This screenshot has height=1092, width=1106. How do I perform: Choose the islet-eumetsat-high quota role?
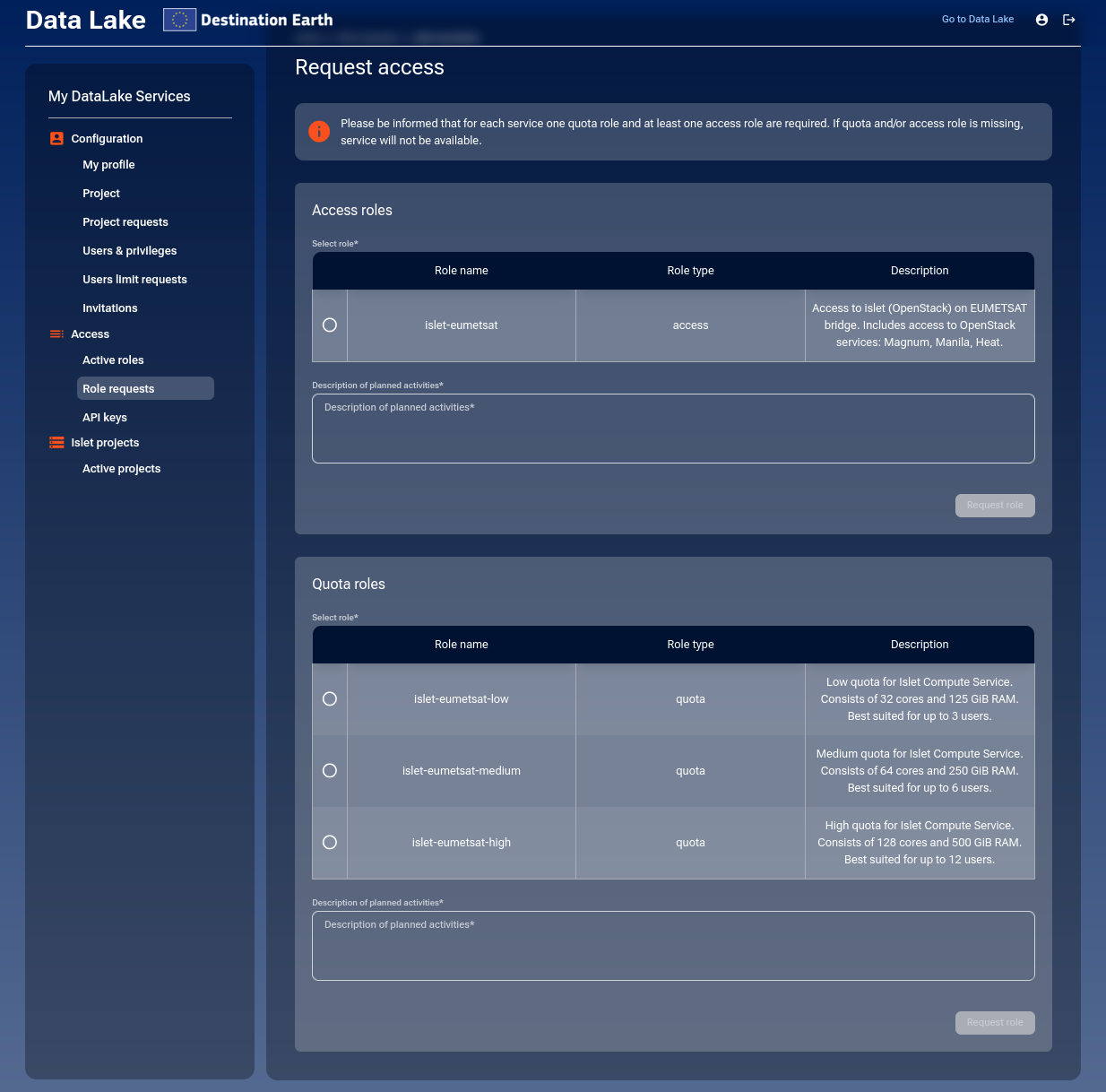click(329, 842)
